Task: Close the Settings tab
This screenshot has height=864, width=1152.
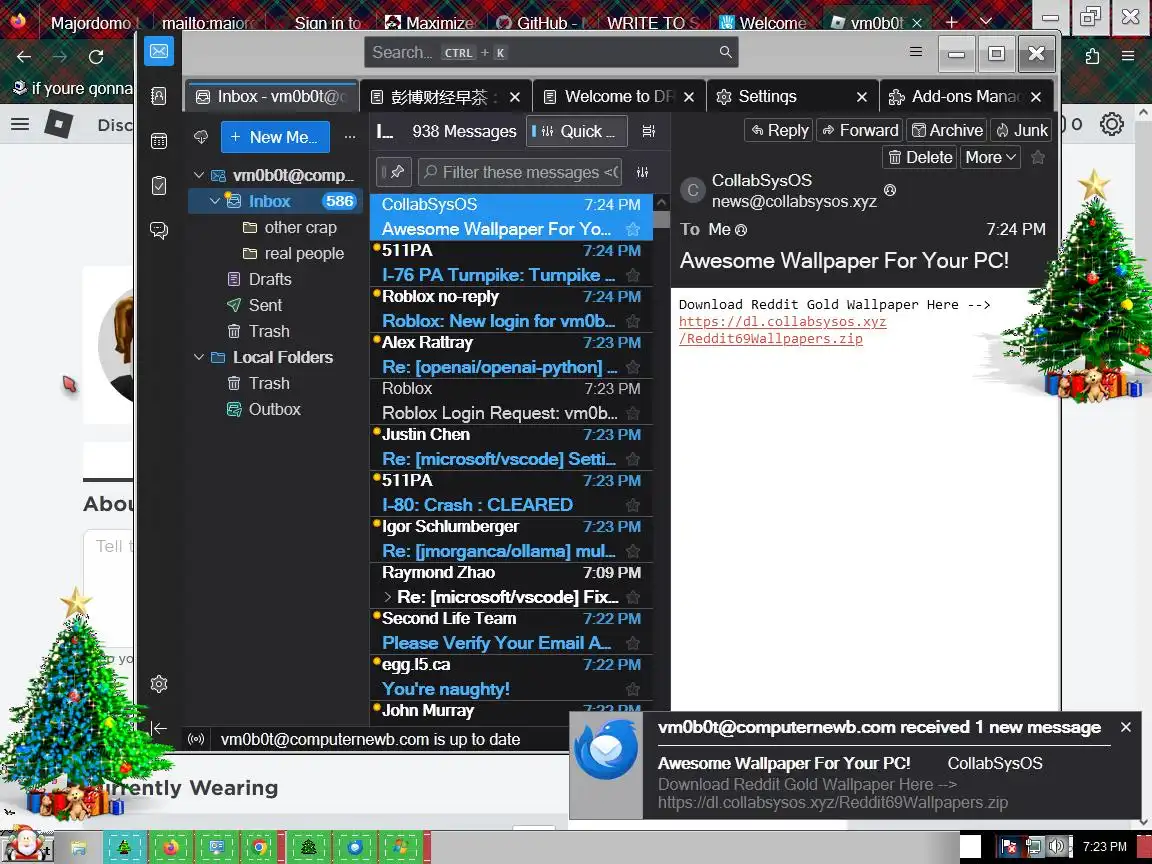Action: point(862,97)
